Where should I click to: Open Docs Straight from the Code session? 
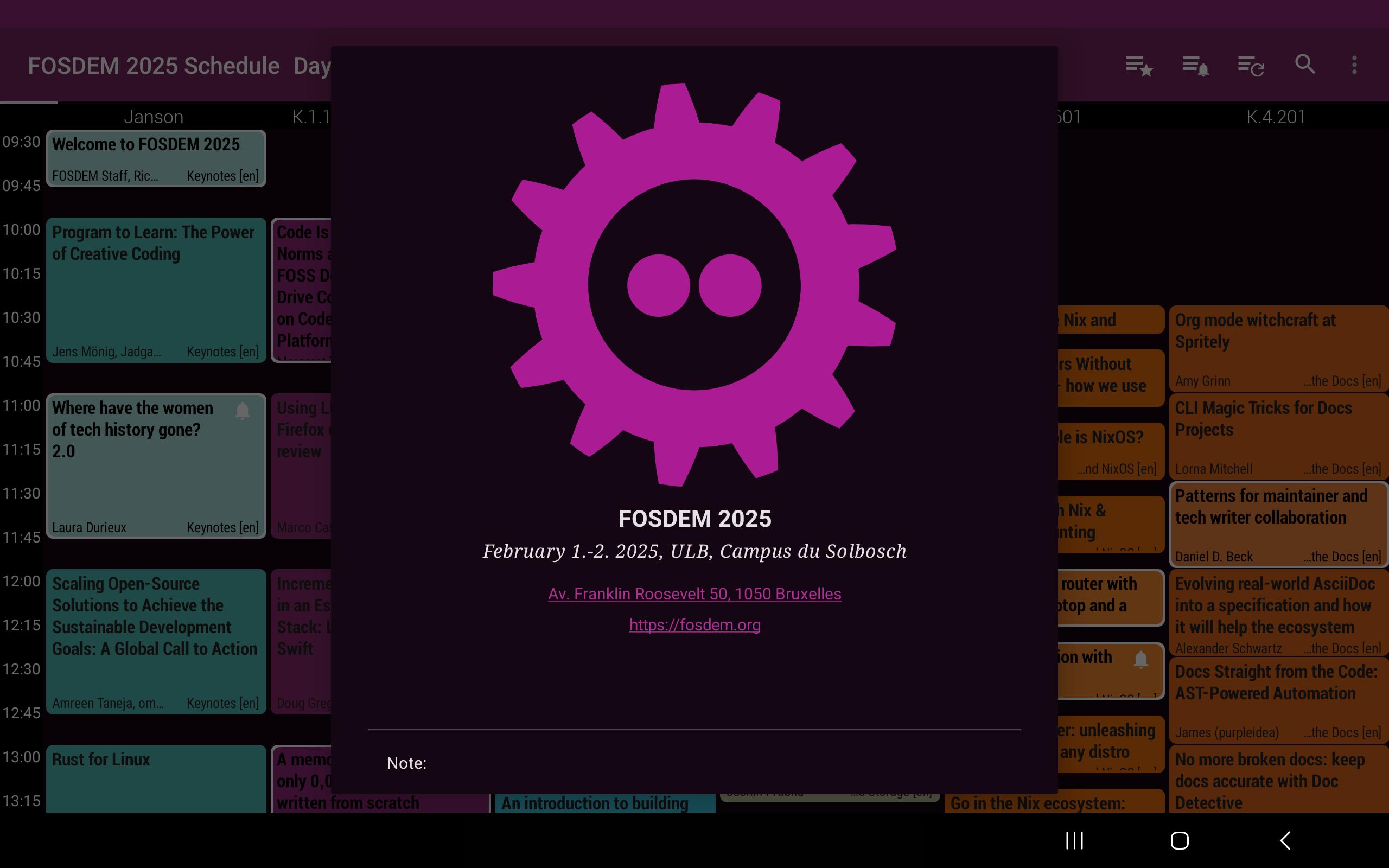1279,700
